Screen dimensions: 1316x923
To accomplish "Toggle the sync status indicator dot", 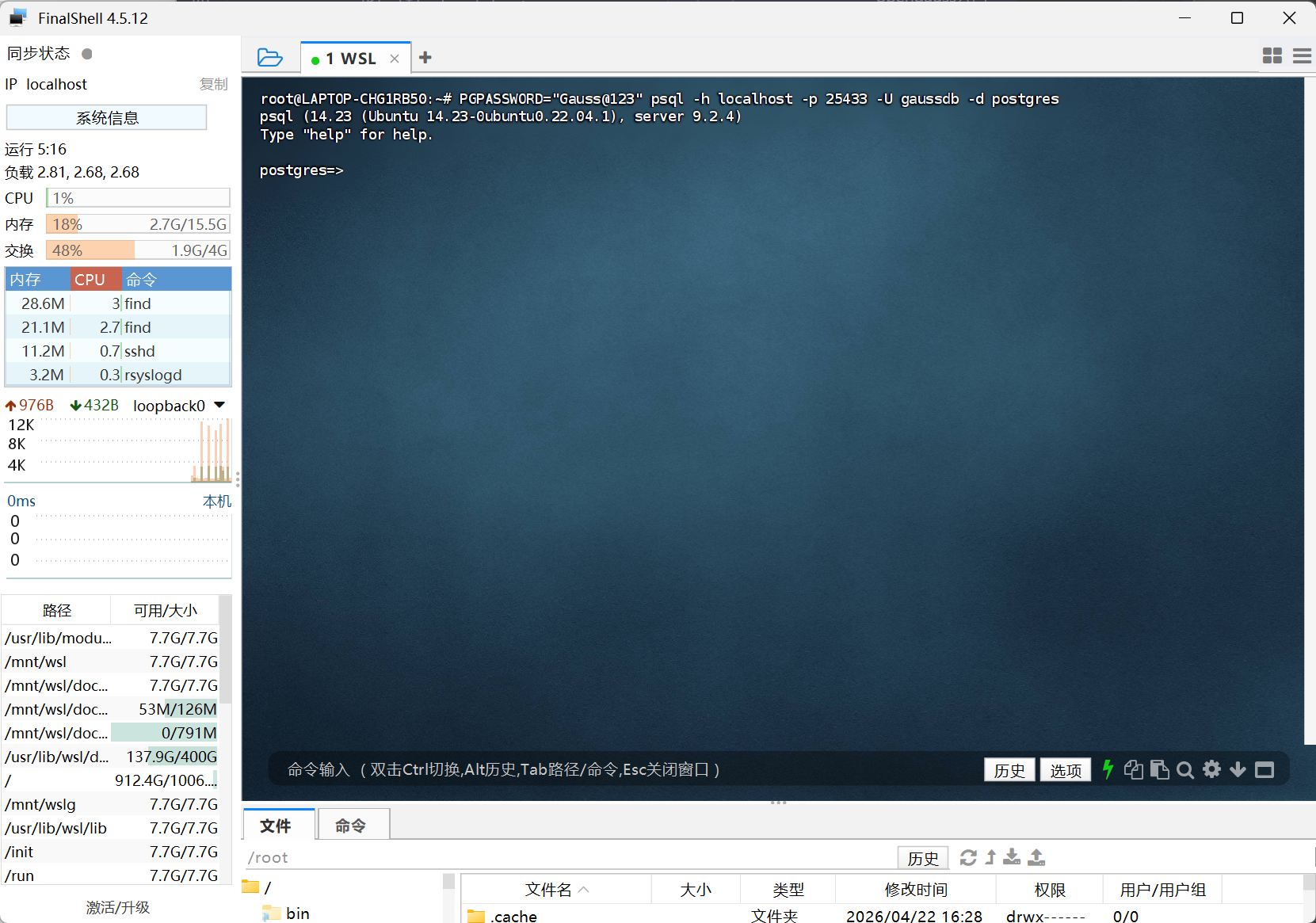I will tap(87, 54).
